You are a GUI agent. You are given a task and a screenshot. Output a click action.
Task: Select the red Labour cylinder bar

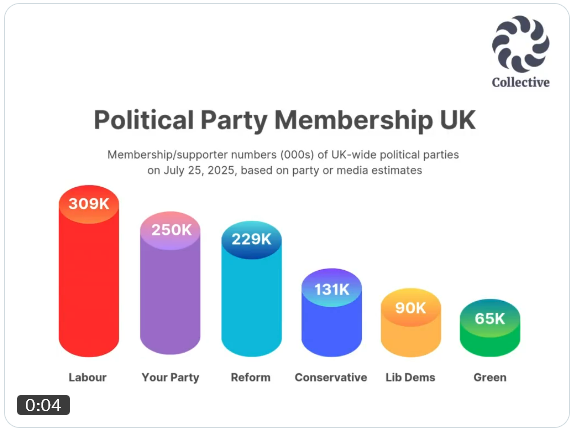click(x=89, y=271)
